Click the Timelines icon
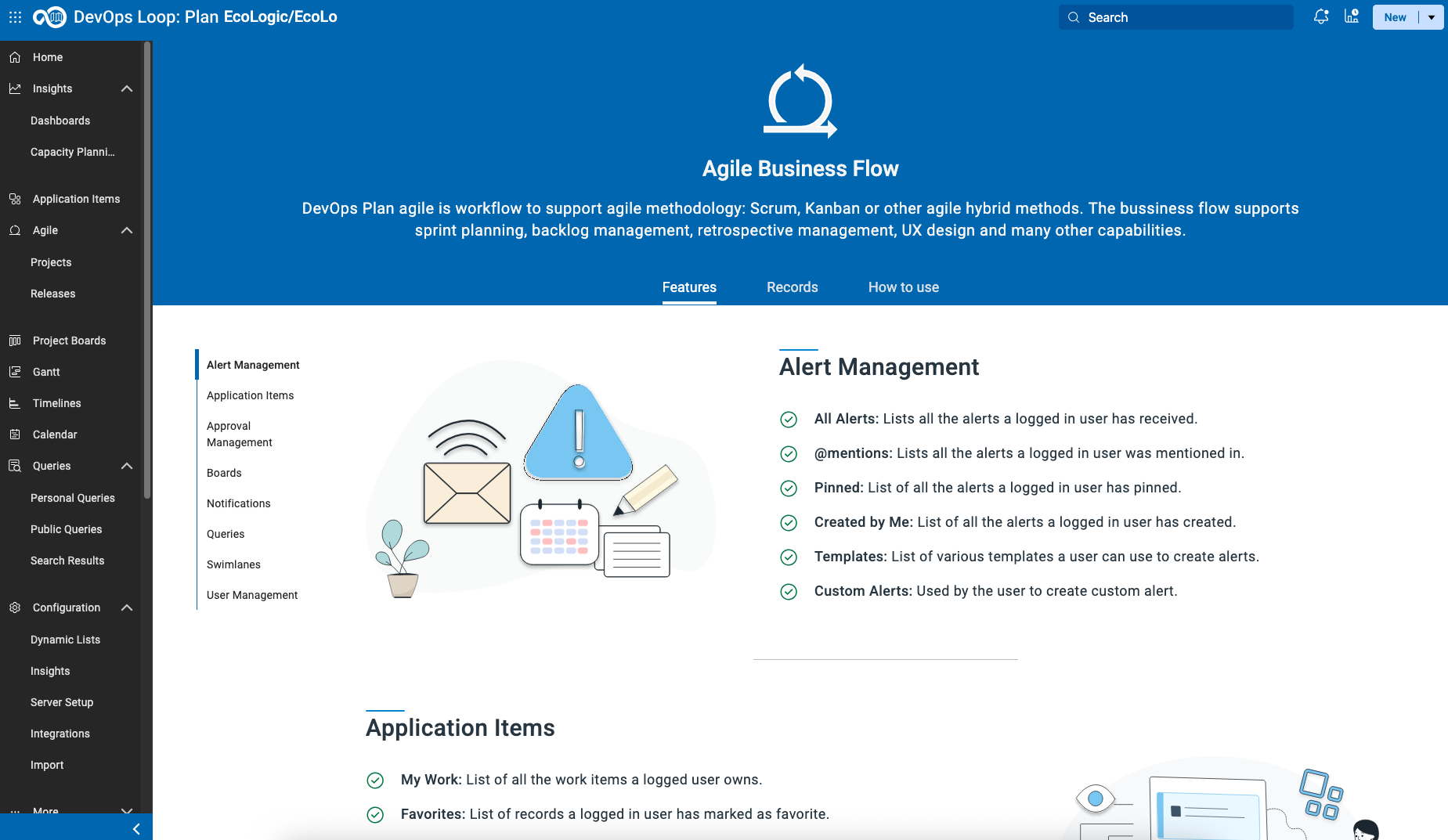The height and width of the screenshot is (840, 1448). point(15,403)
